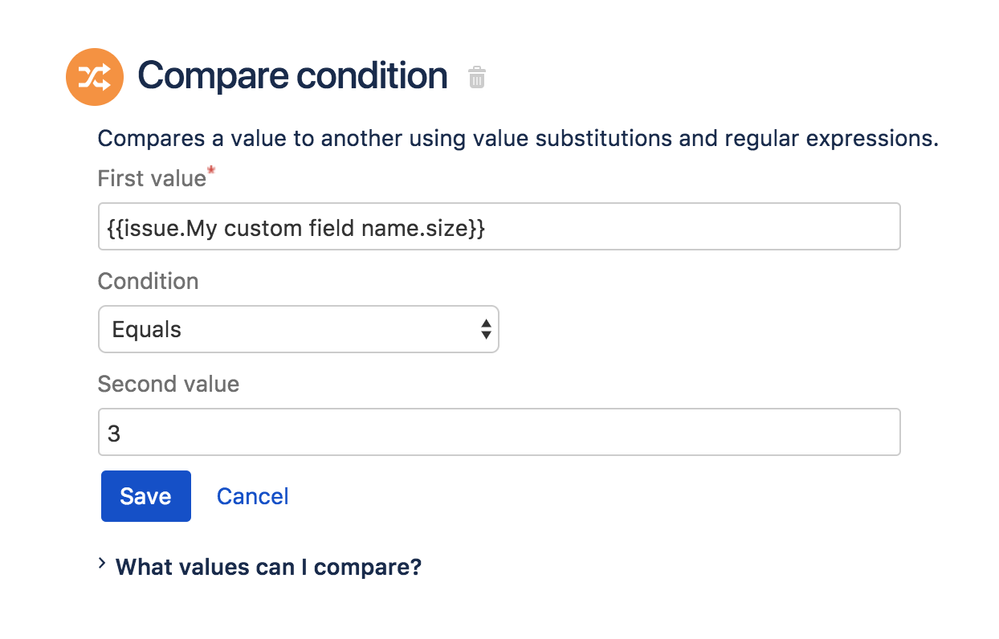Click the word Equals in the select
Viewport: 999px width, 639px height.
point(147,330)
